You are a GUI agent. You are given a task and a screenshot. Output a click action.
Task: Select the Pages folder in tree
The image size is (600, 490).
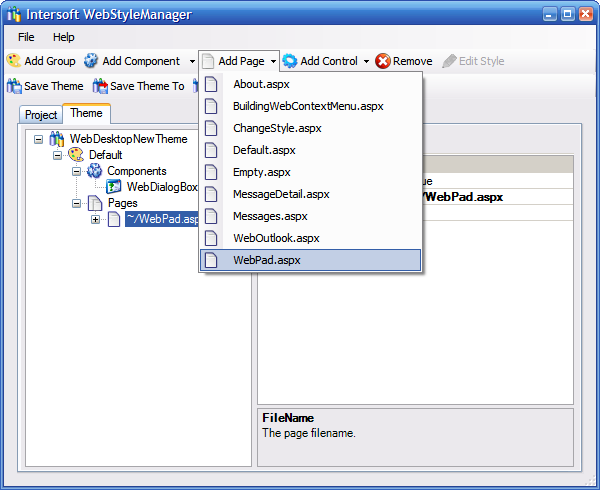click(x=122, y=203)
